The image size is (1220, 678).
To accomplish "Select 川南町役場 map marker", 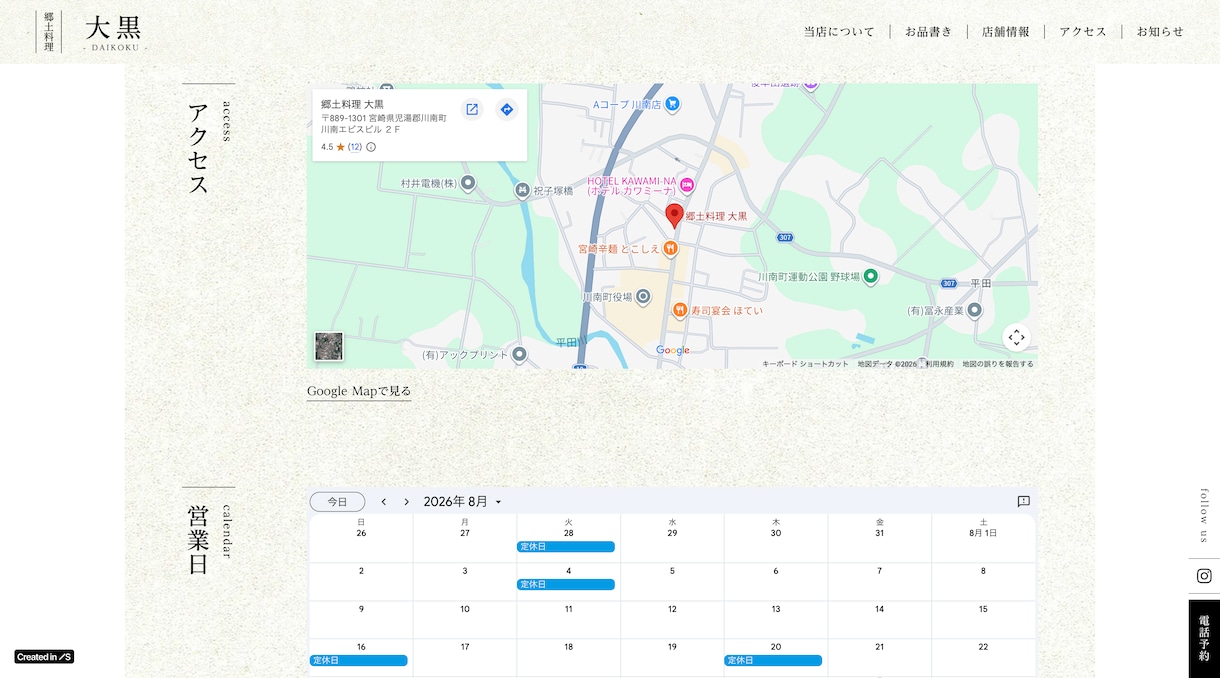I will click(x=643, y=297).
